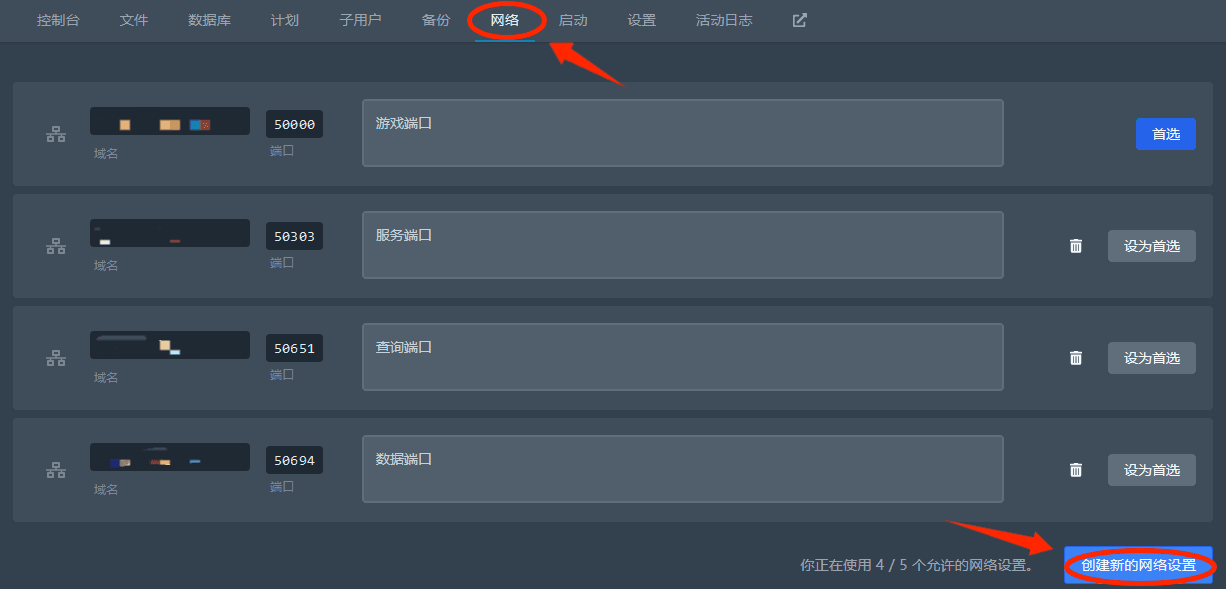Open the external link icon in navigation
The width and height of the screenshot is (1226, 589).
800,20
